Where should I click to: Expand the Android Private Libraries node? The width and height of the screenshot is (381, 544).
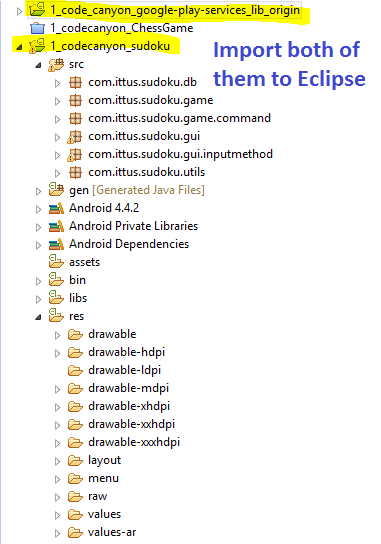(x=39, y=227)
